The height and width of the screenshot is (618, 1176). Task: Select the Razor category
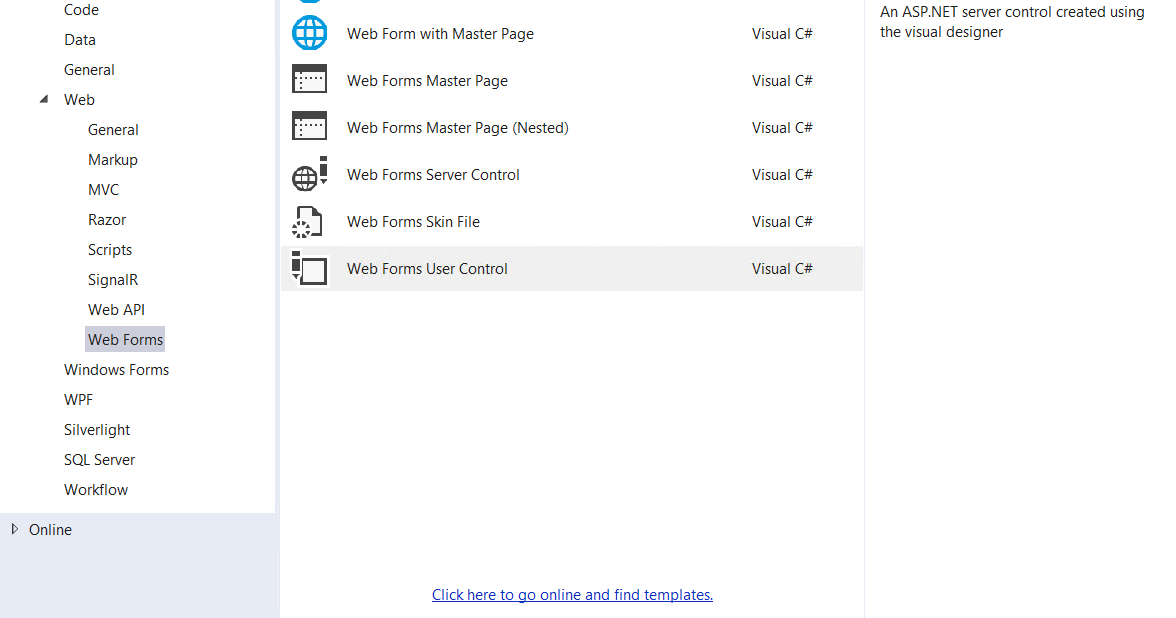106,220
